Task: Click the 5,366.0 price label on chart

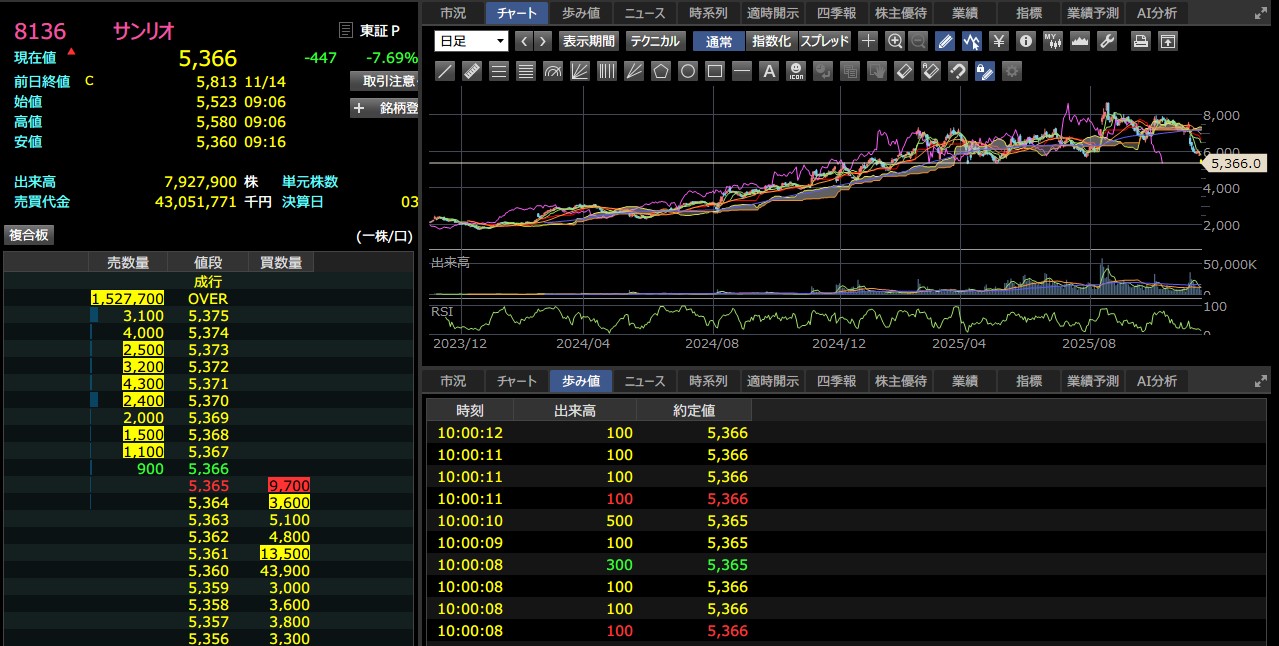Action: coord(1237,162)
